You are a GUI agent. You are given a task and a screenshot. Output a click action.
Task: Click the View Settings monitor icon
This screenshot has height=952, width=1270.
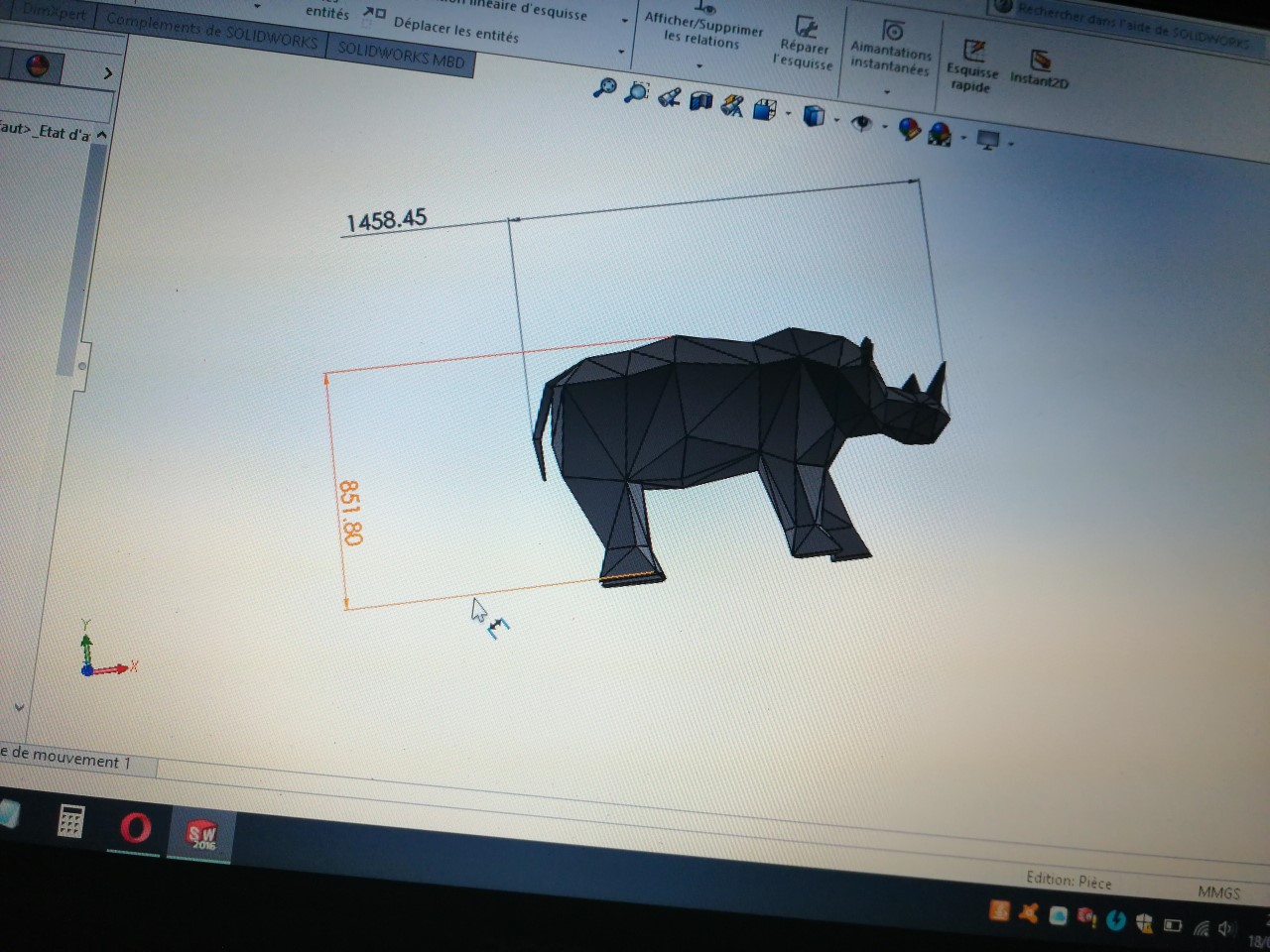(x=988, y=140)
